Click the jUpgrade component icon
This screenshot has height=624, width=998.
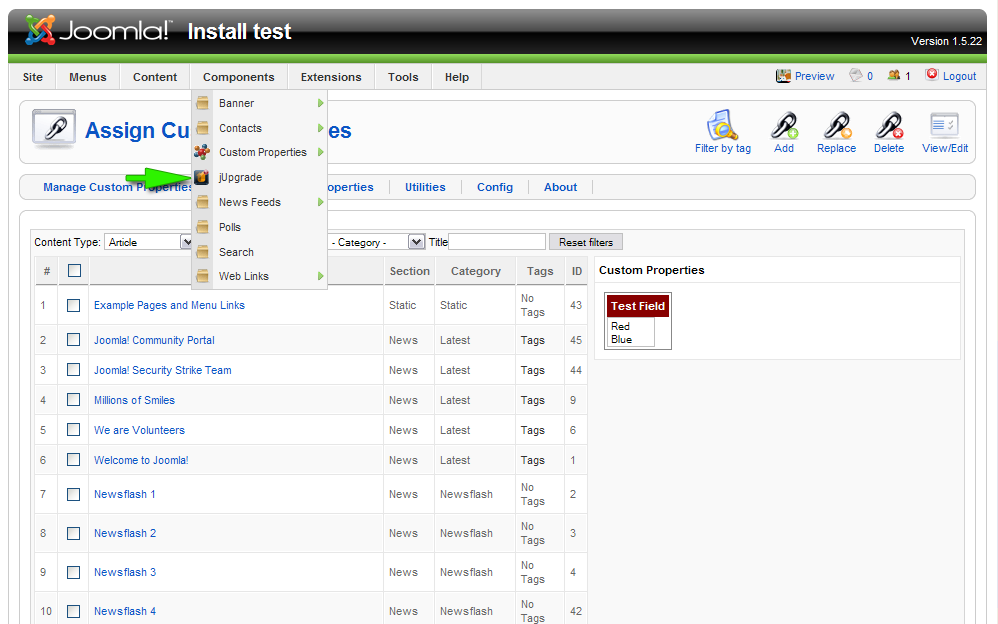coord(202,177)
